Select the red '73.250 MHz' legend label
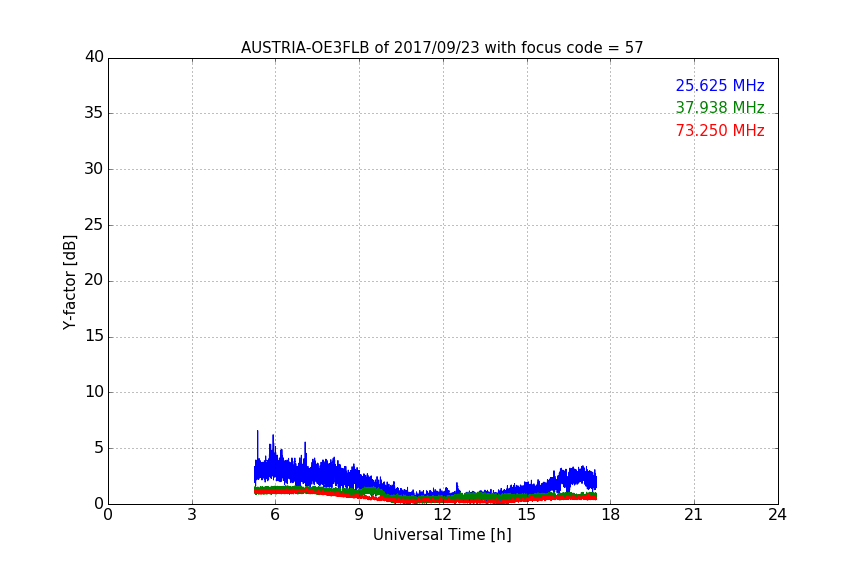Screen dimensions: 864x576 (x=720, y=131)
